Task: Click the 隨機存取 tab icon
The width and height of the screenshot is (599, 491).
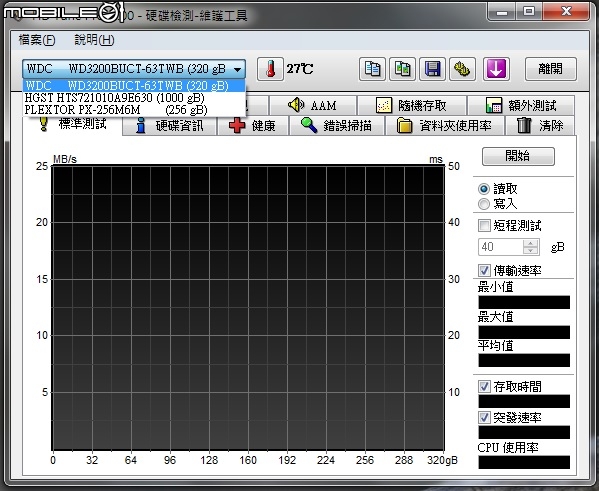Action: (x=384, y=105)
